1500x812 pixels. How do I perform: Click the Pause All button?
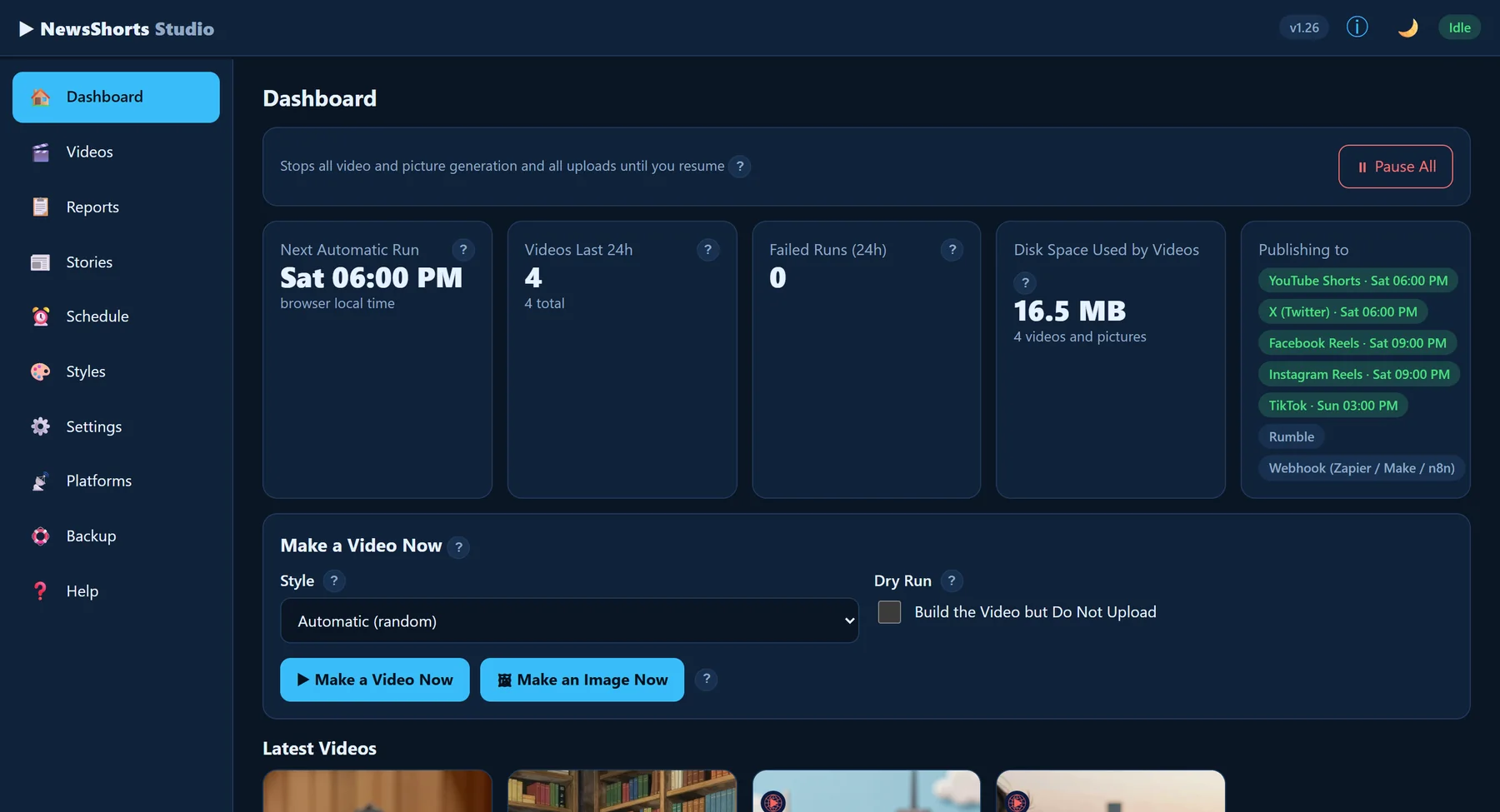pos(1395,167)
